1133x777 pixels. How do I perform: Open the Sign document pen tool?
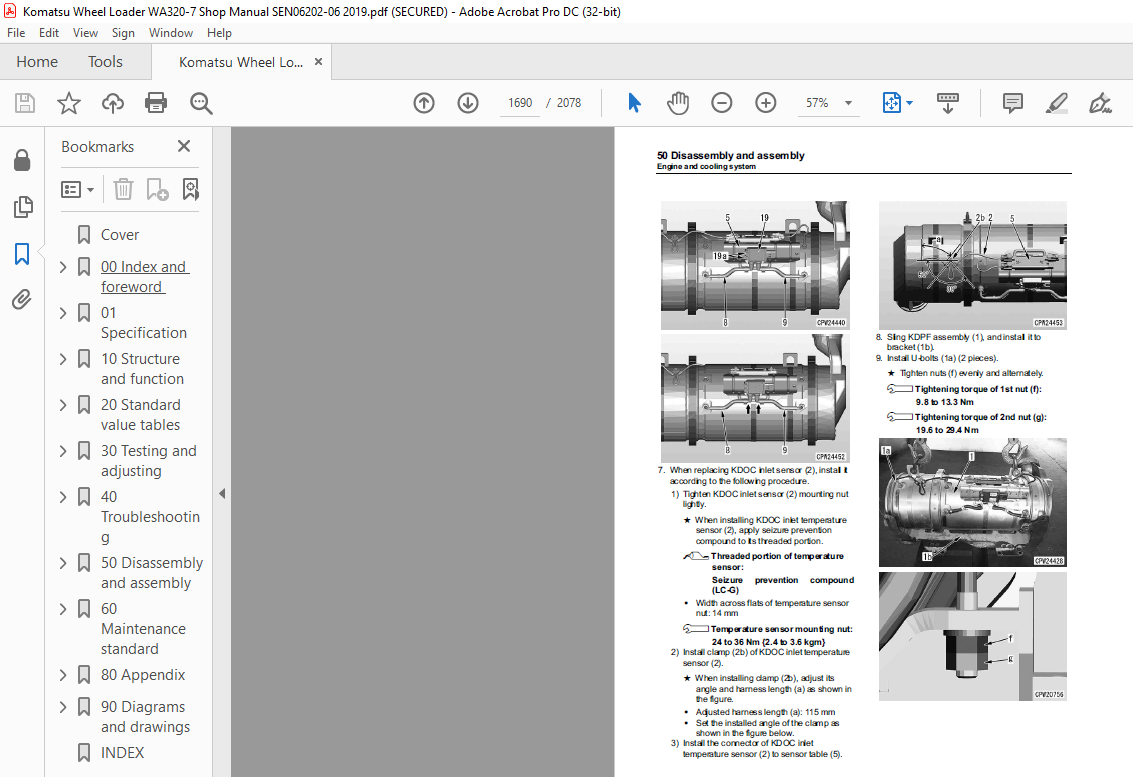pos(1100,103)
